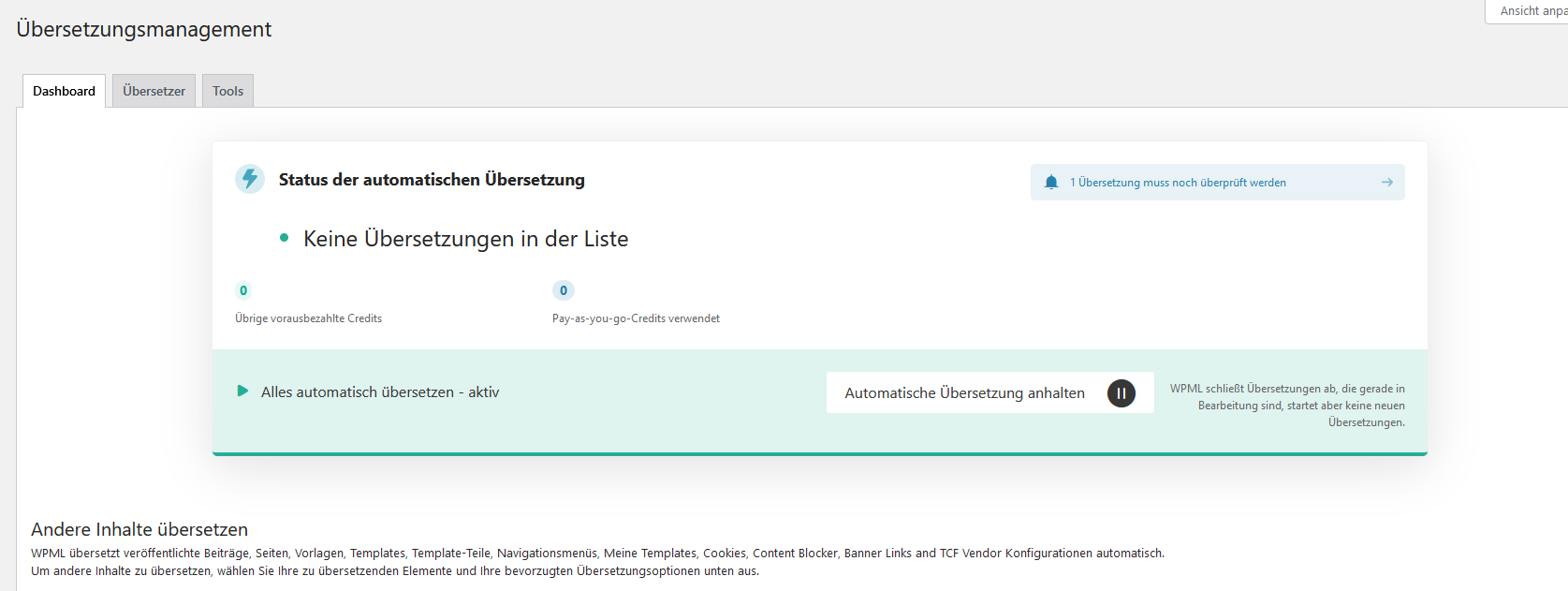Click the green play triangle icon
1568x591 pixels.
tap(242, 392)
